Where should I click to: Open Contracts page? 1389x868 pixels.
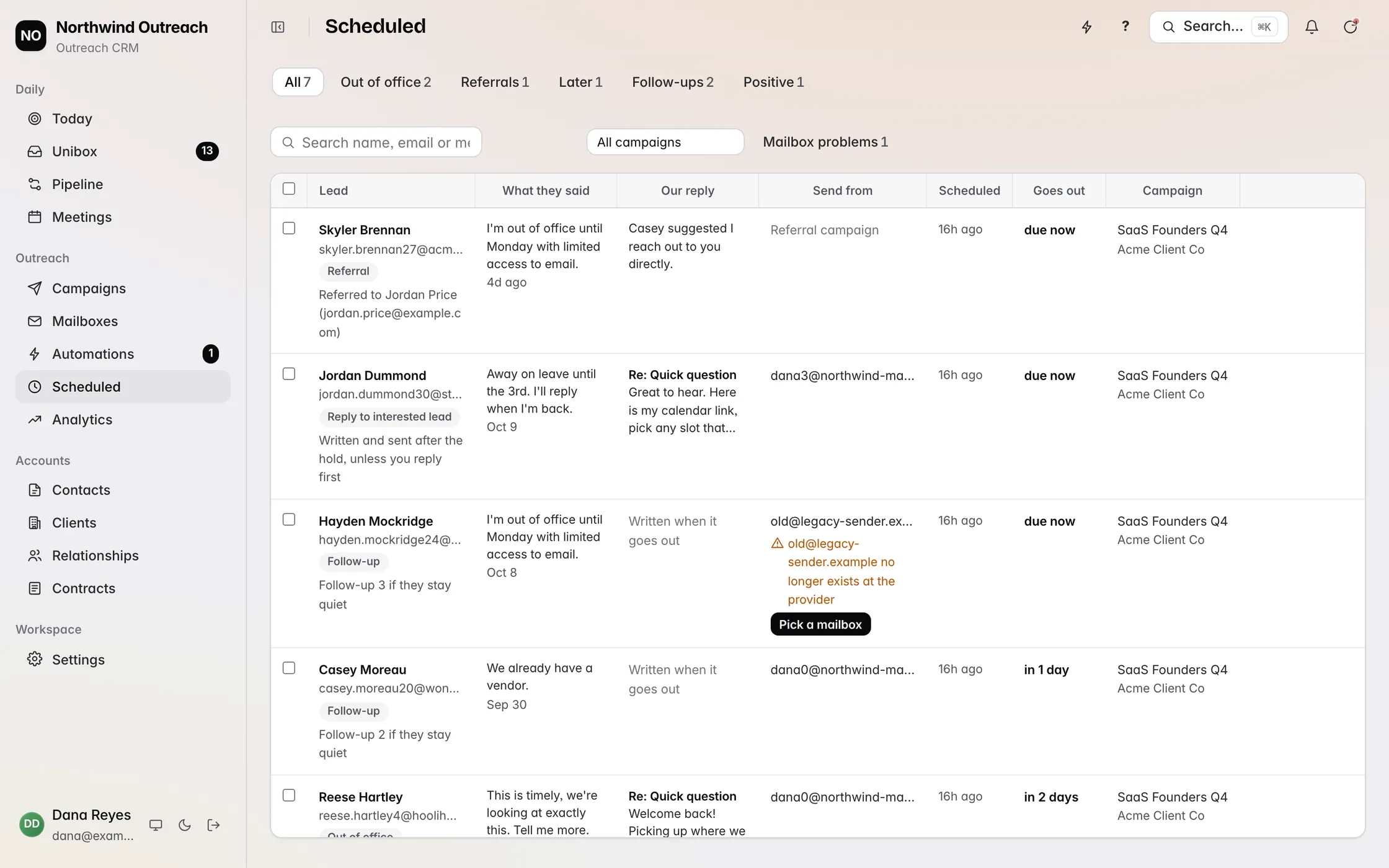point(123,588)
